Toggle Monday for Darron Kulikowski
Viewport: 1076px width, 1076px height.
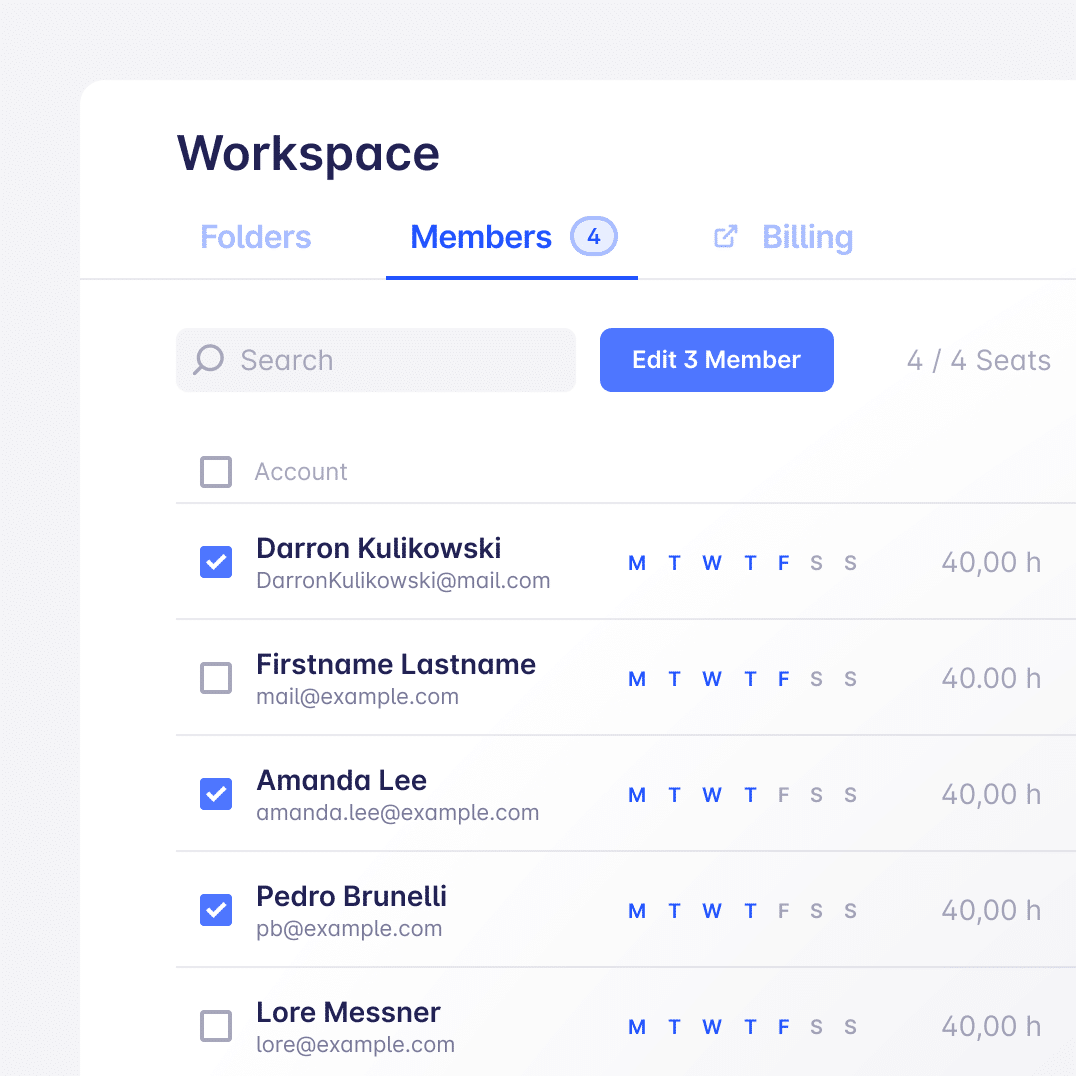636,563
